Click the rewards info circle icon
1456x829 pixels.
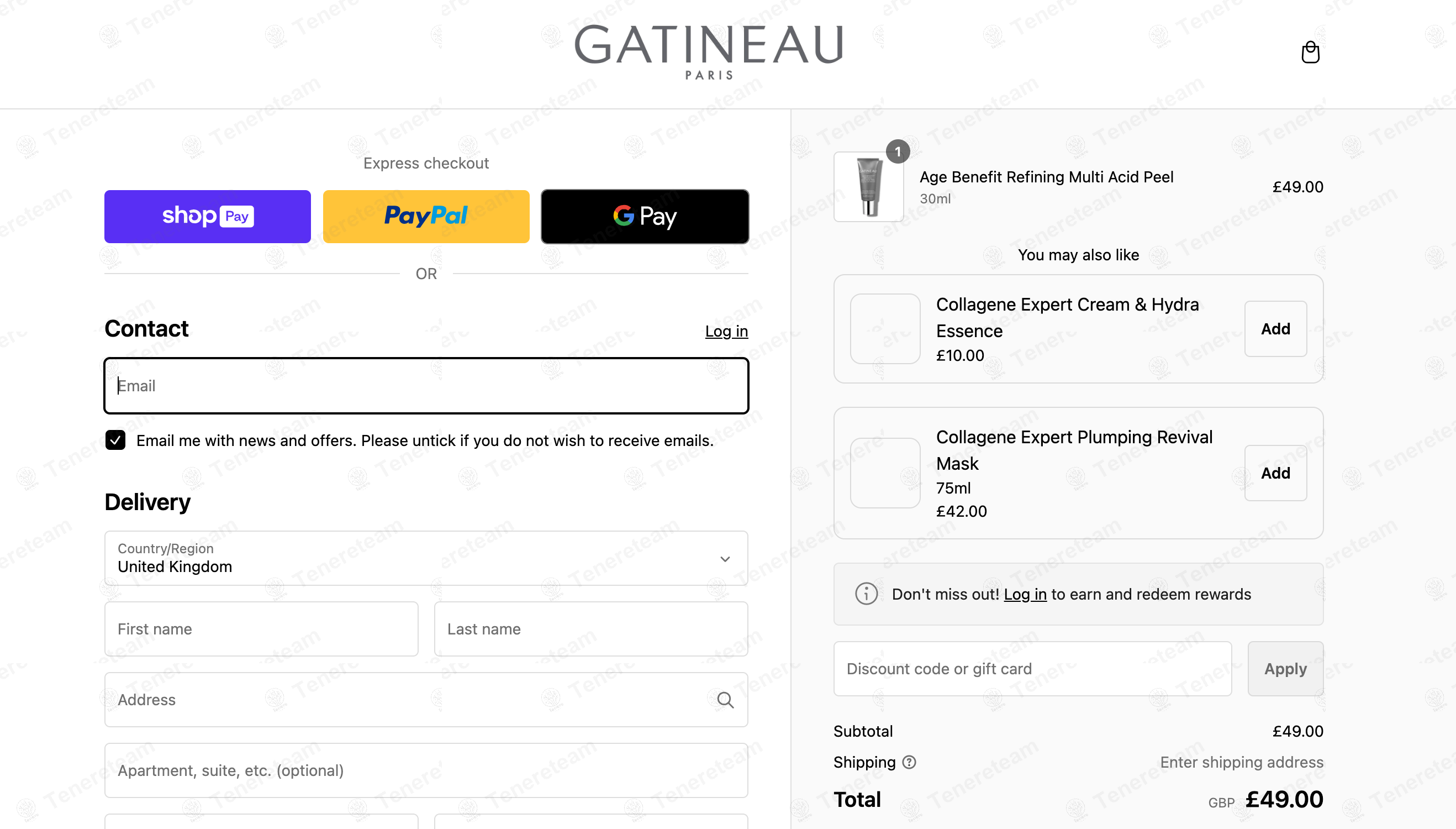[x=866, y=594]
